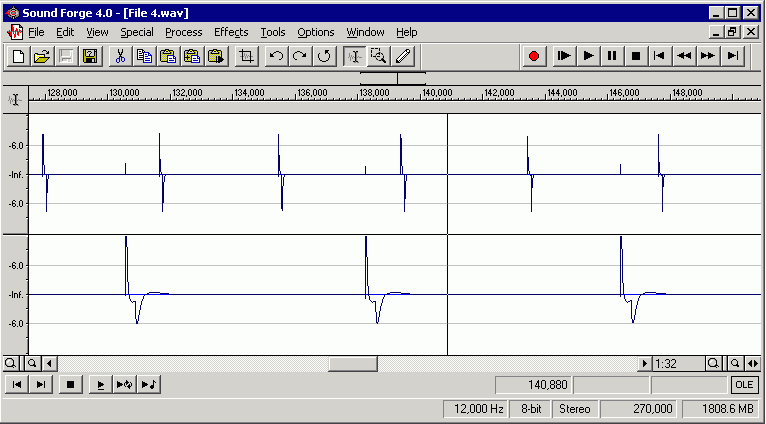766x424 pixels.
Task: Open the File menu
Action: [36, 32]
